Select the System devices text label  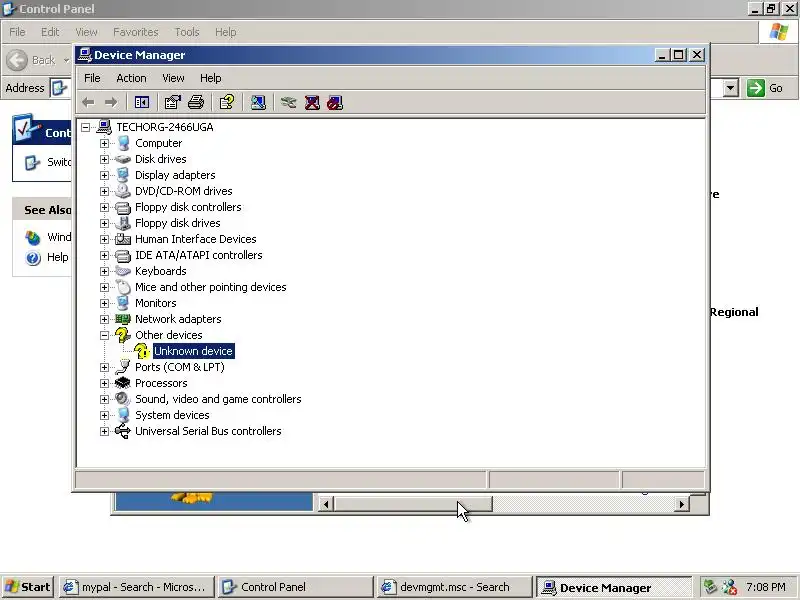tap(172, 415)
